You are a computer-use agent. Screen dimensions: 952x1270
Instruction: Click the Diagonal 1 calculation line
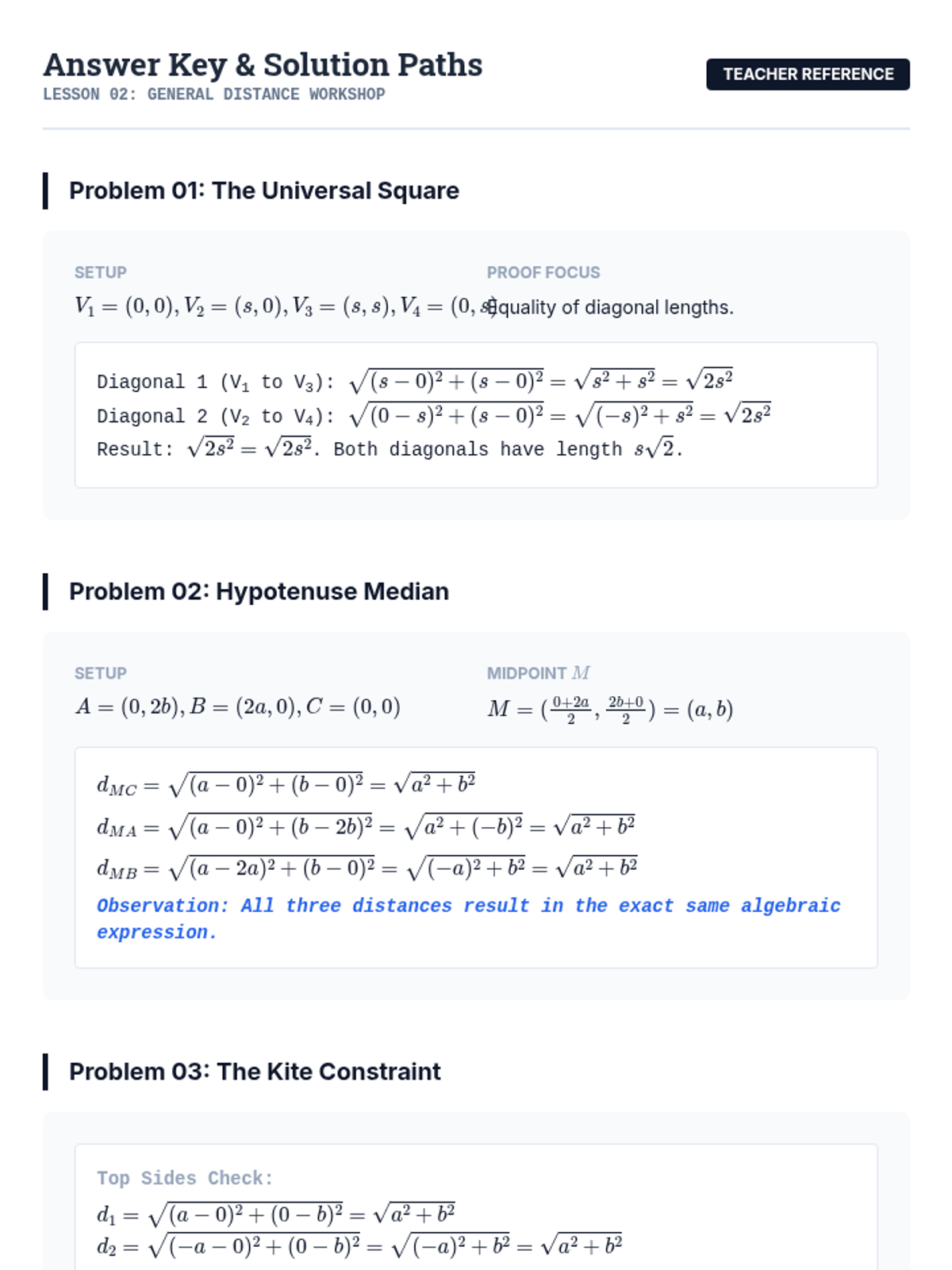click(414, 382)
